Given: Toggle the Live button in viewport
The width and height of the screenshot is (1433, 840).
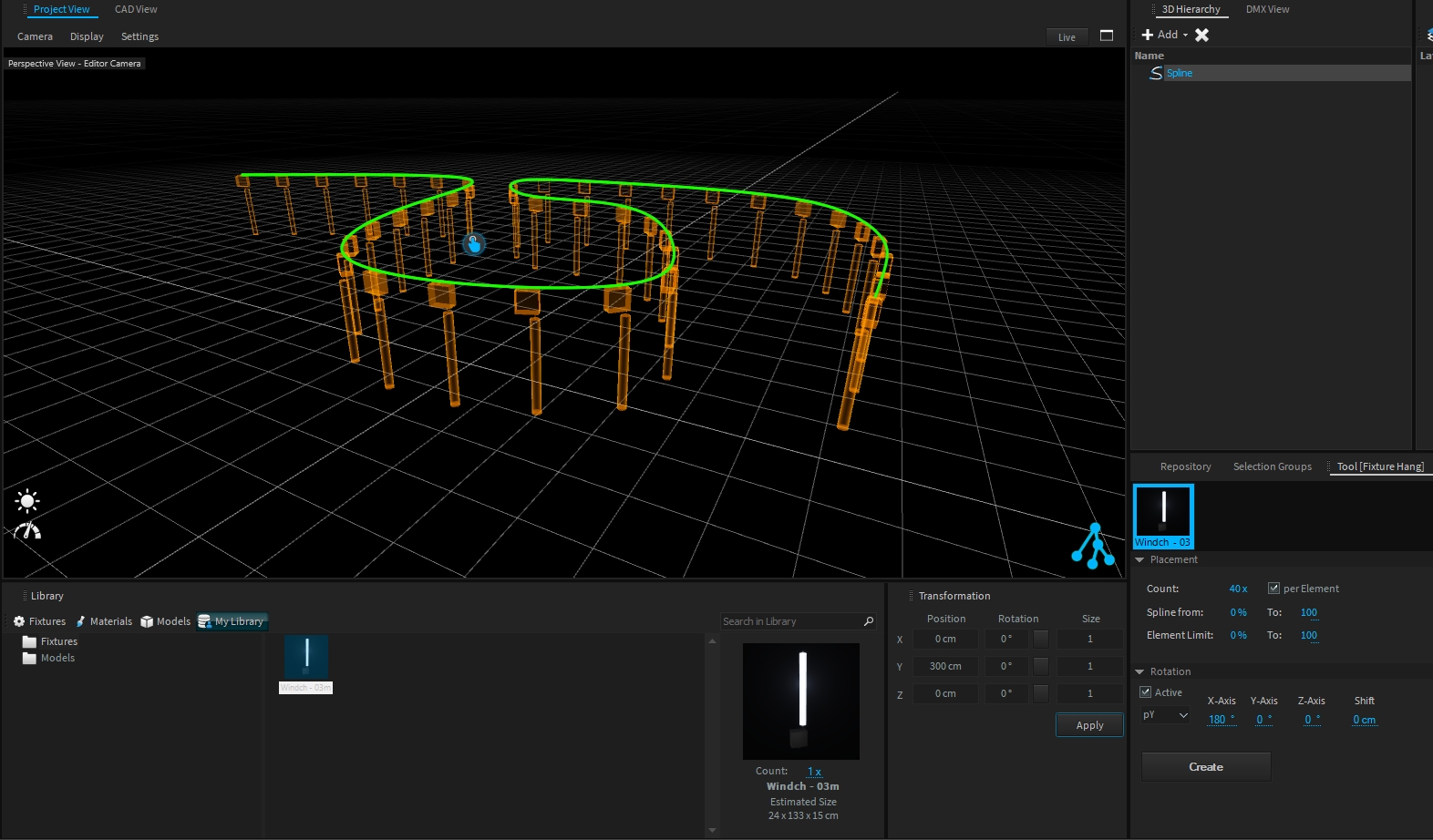Looking at the screenshot, I should click(1067, 37).
